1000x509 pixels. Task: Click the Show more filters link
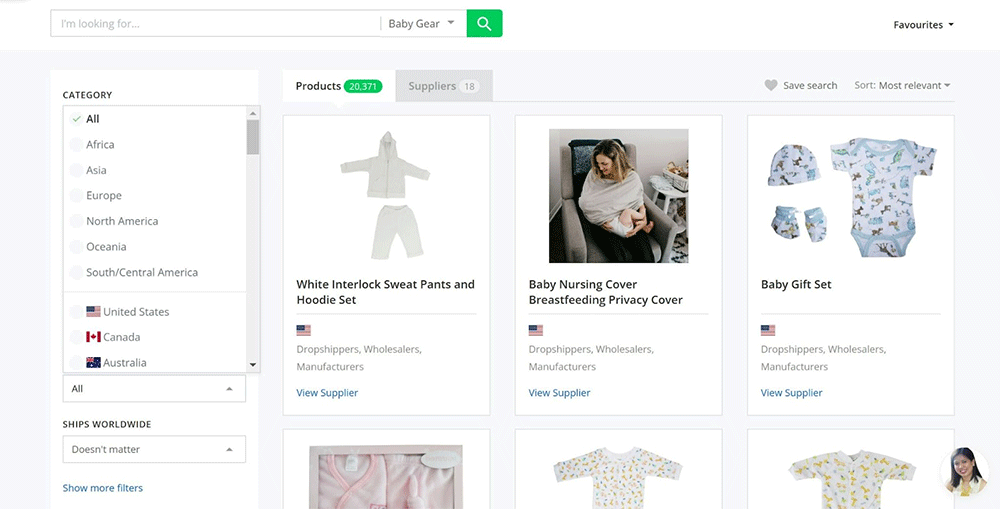pyautogui.click(x=103, y=488)
